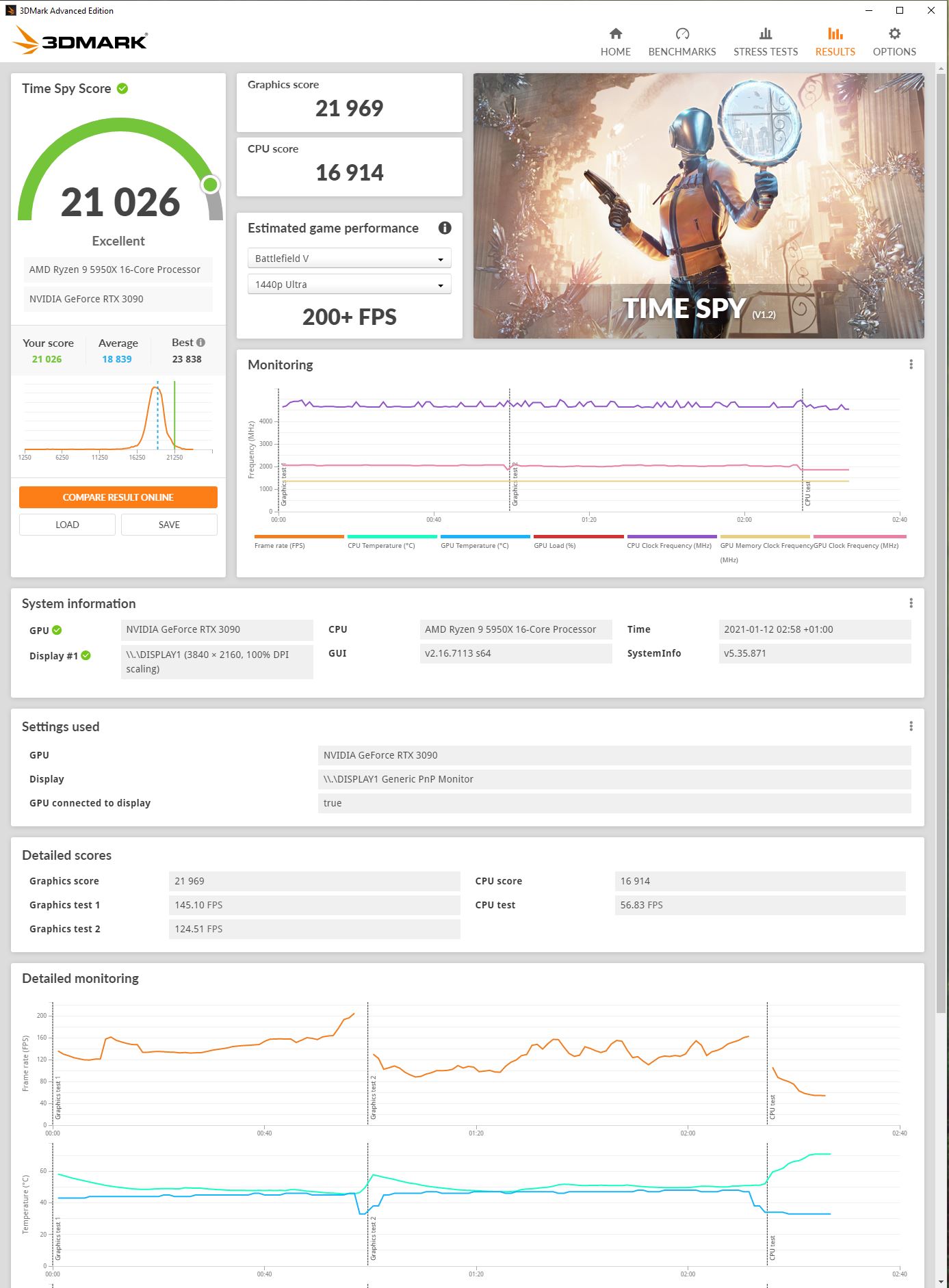The image size is (949, 1288).
Task: Go to the Home page icon
Action: 615,34
